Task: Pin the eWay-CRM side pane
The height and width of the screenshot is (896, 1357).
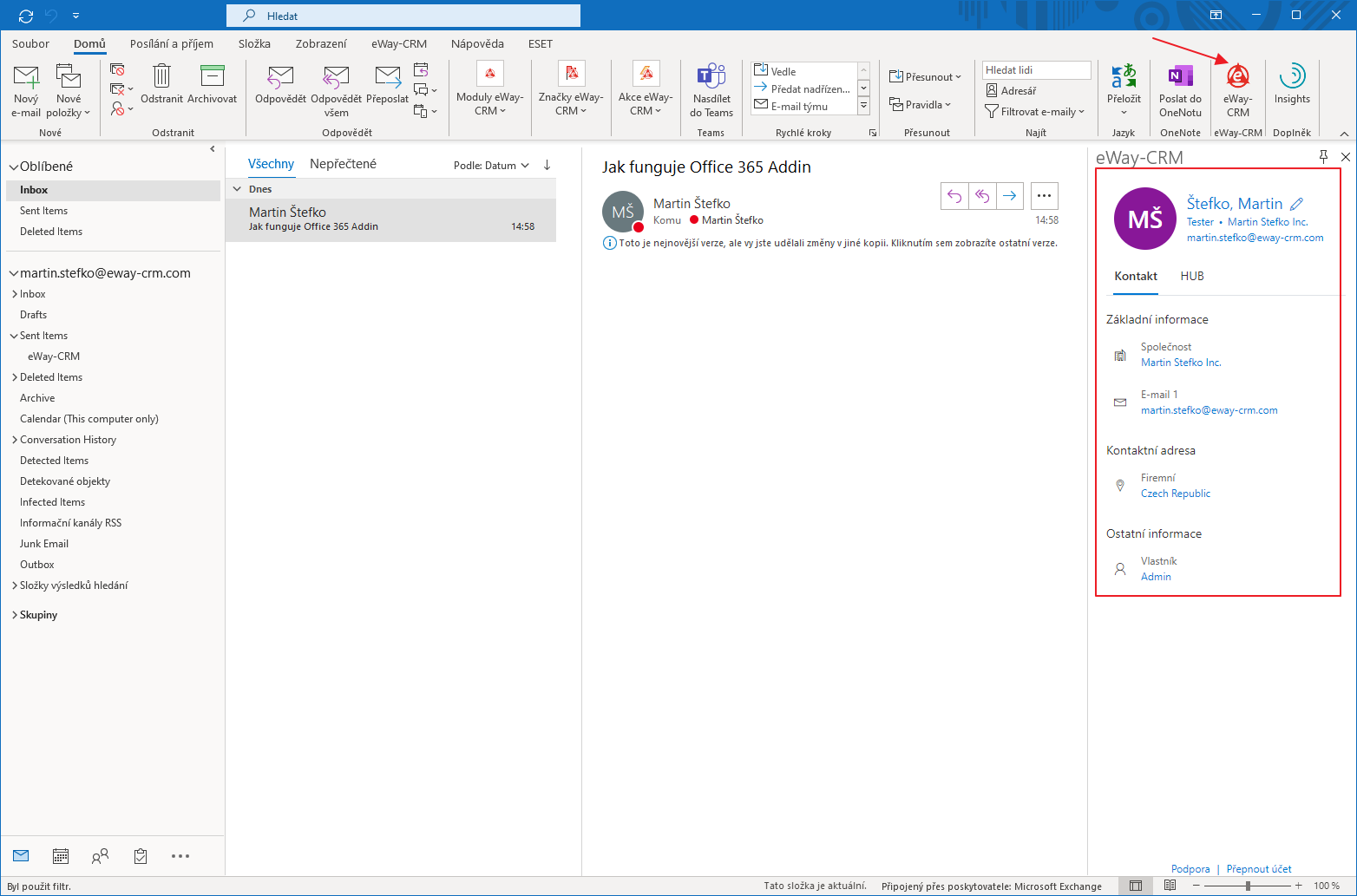Action: pyautogui.click(x=1323, y=157)
